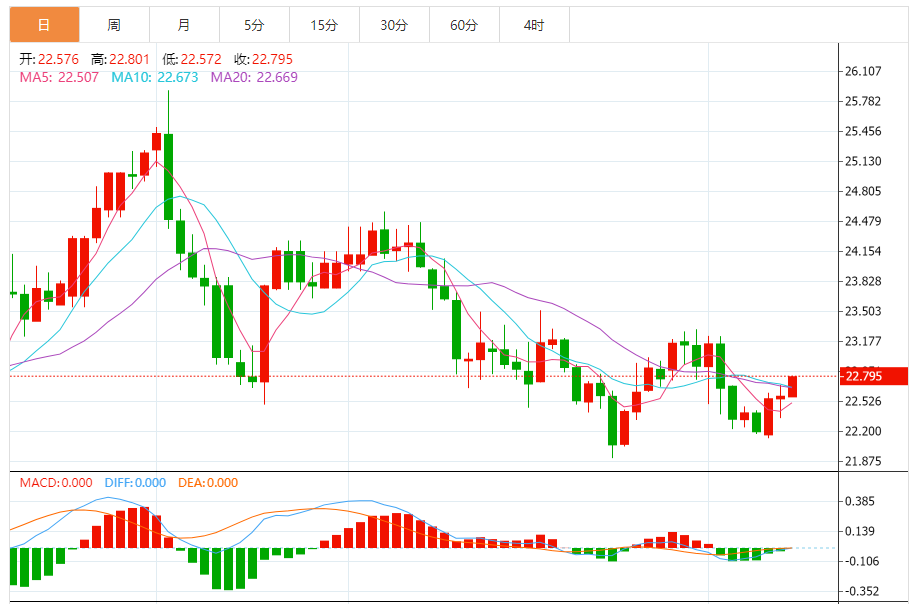Switch to the 4时 timeframe tab
The height and width of the screenshot is (604, 914).
pyautogui.click(x=534, y=25)
